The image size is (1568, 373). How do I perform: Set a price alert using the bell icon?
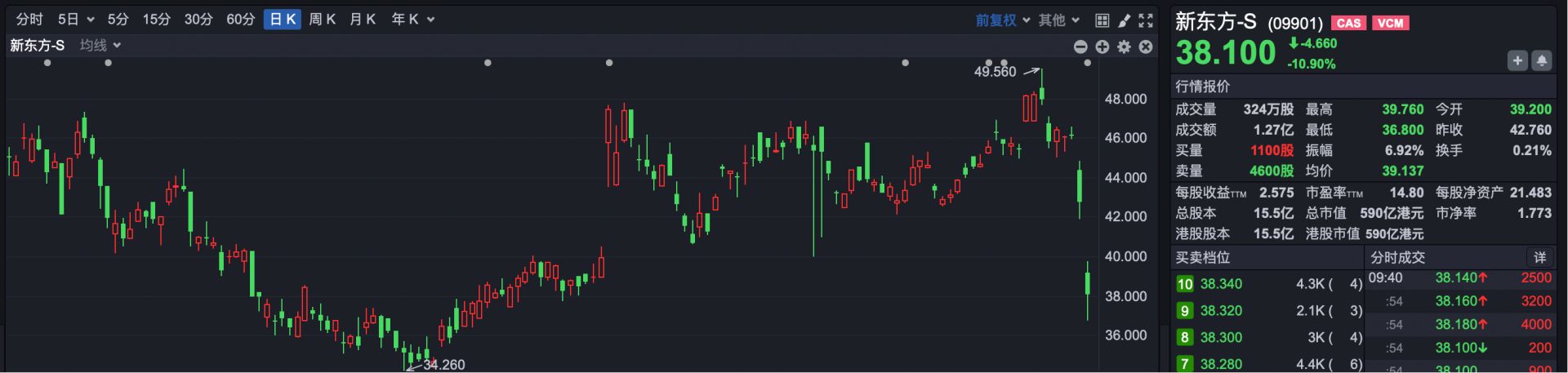1542,60
